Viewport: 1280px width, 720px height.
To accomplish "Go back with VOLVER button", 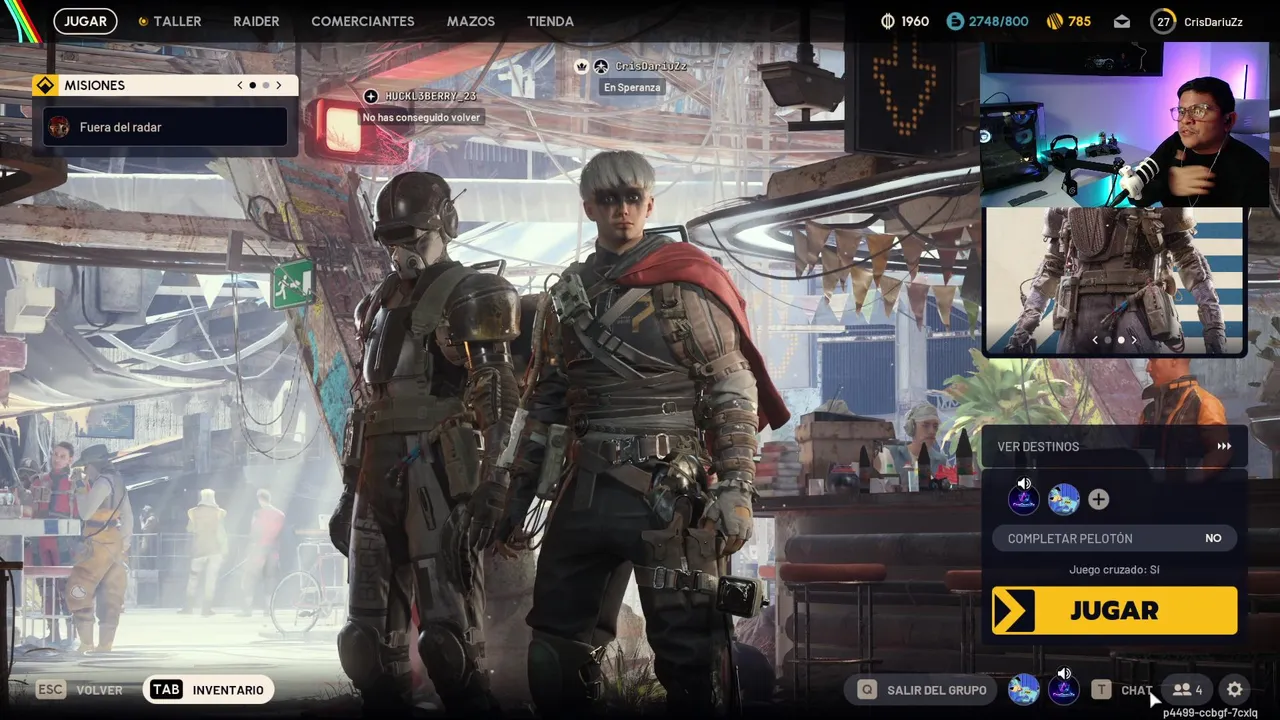I will (100, 690).
